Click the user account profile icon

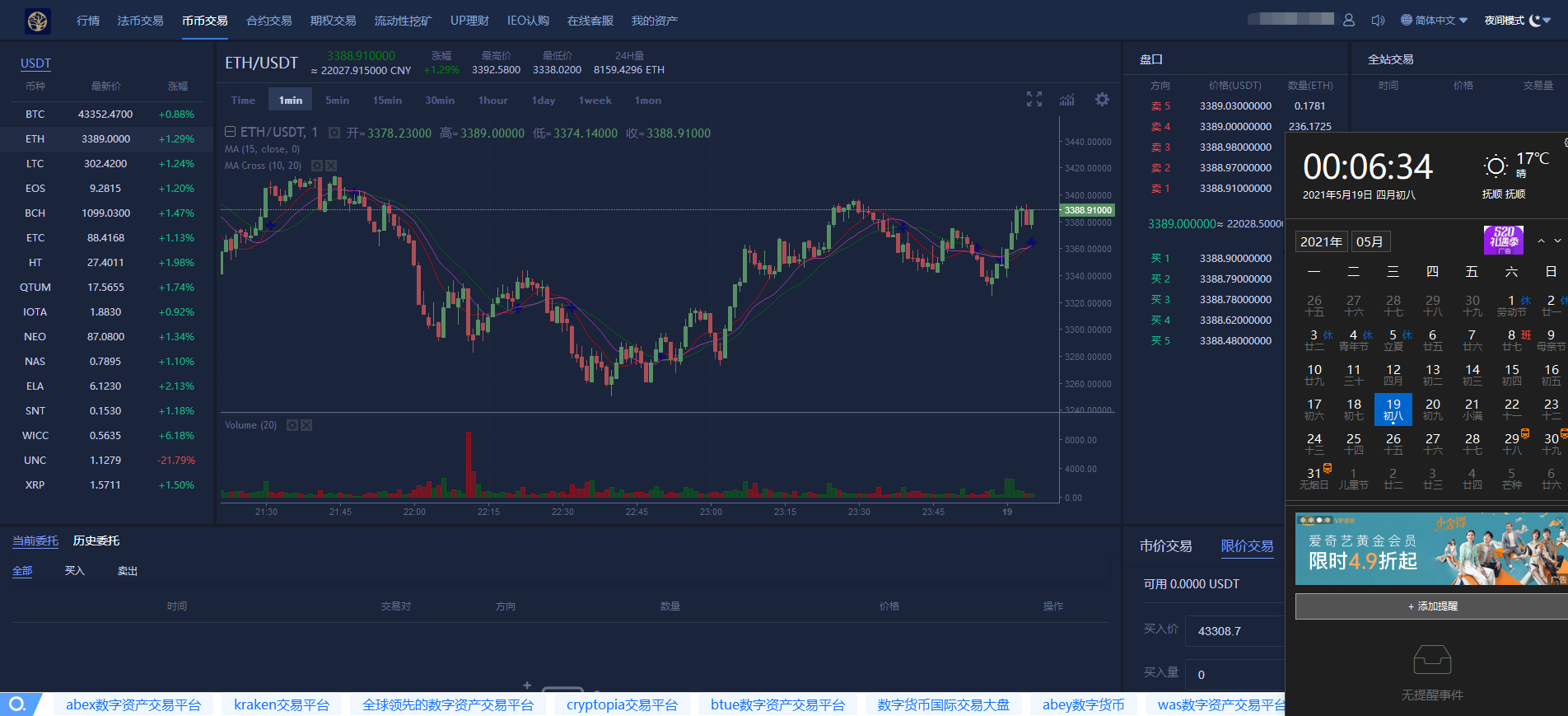click(1349, 20)
